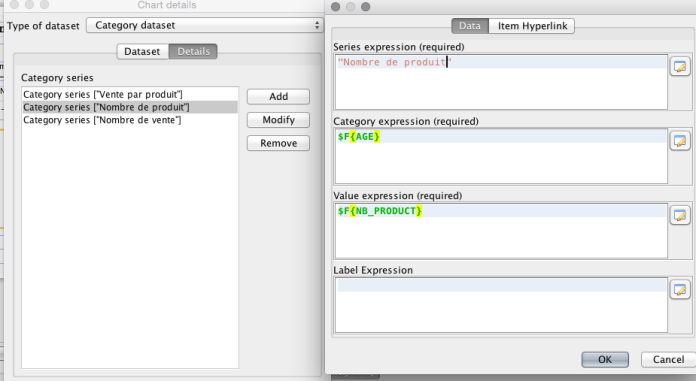Select the Data tab
696x381 pixels.
[470, 26]
